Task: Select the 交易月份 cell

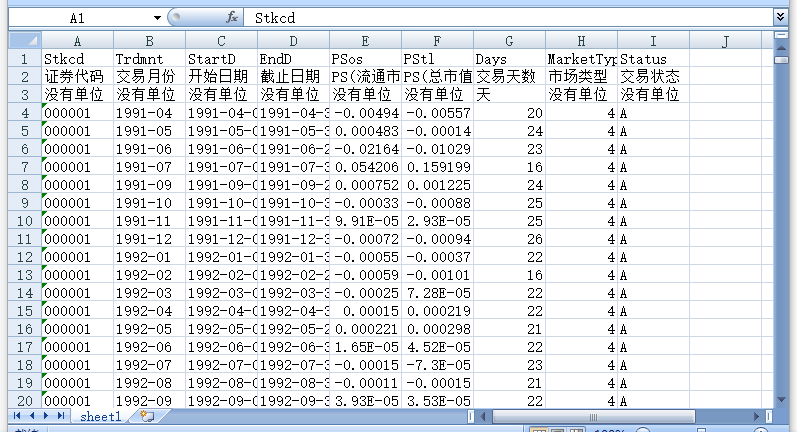Action: pyautogui.click(x=149, y=77)
